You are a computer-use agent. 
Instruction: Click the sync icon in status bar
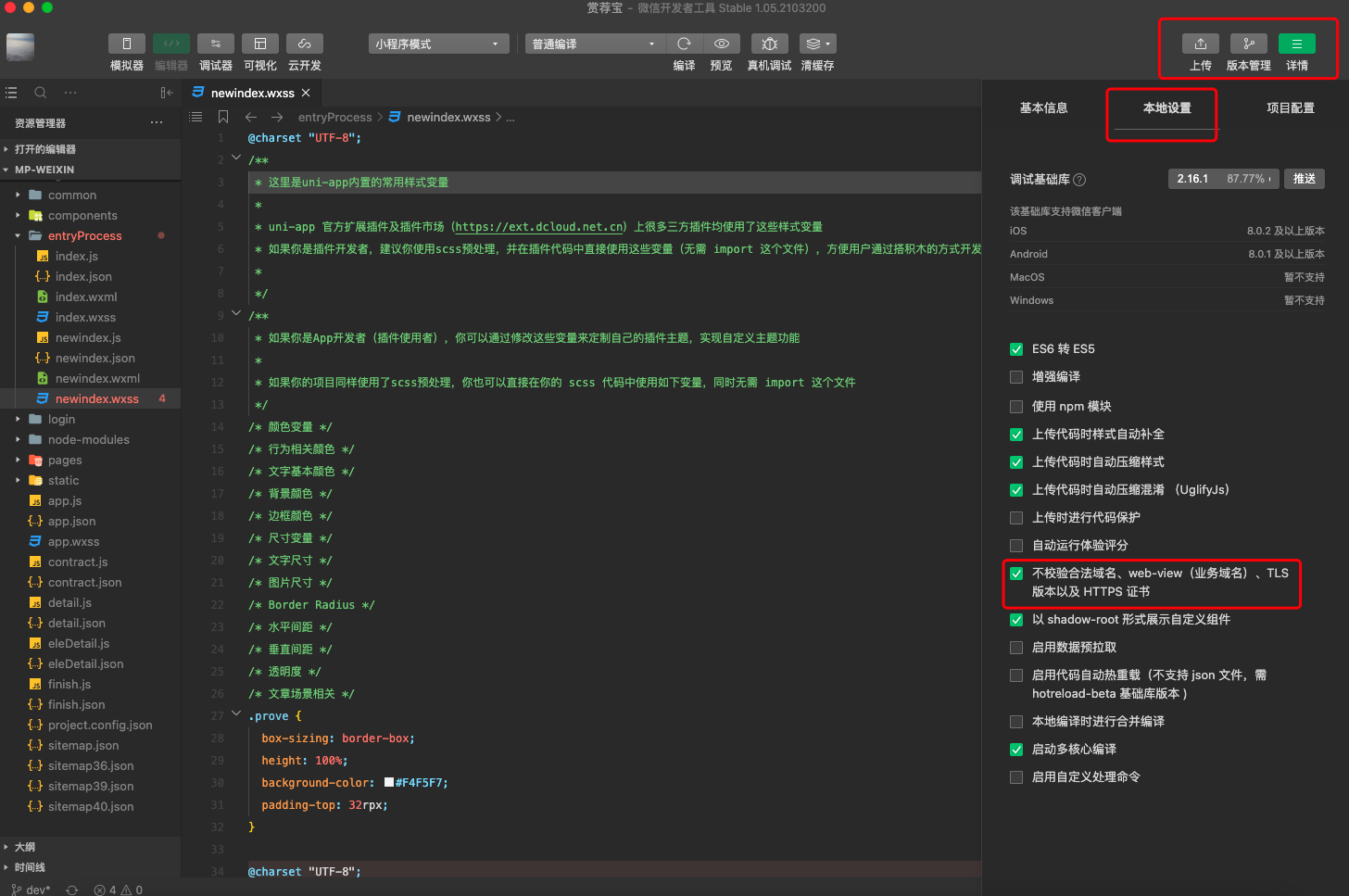tap(72, 890)
